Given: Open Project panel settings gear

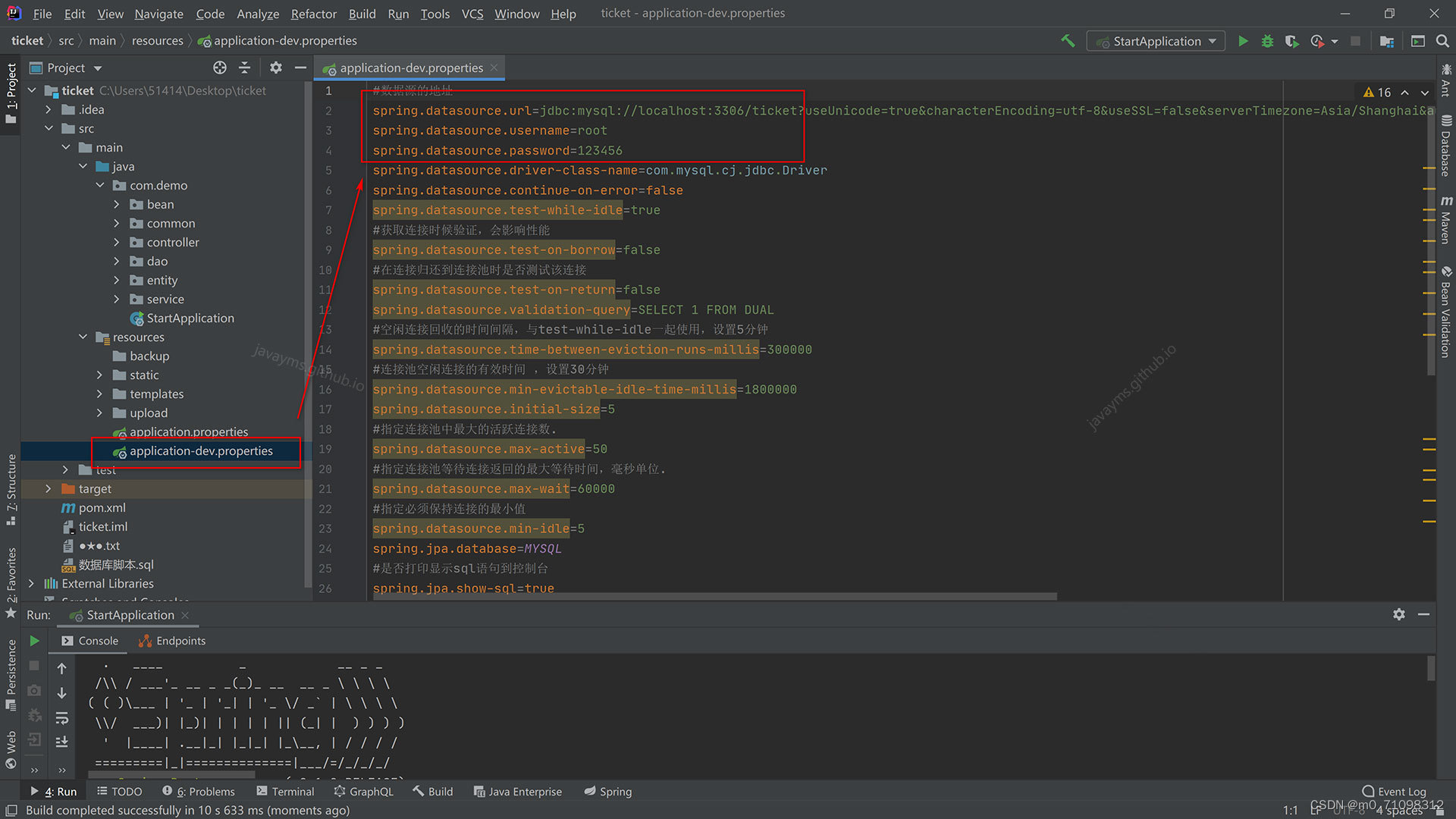Looking at the screenshot, I should [x=276, y=67].
